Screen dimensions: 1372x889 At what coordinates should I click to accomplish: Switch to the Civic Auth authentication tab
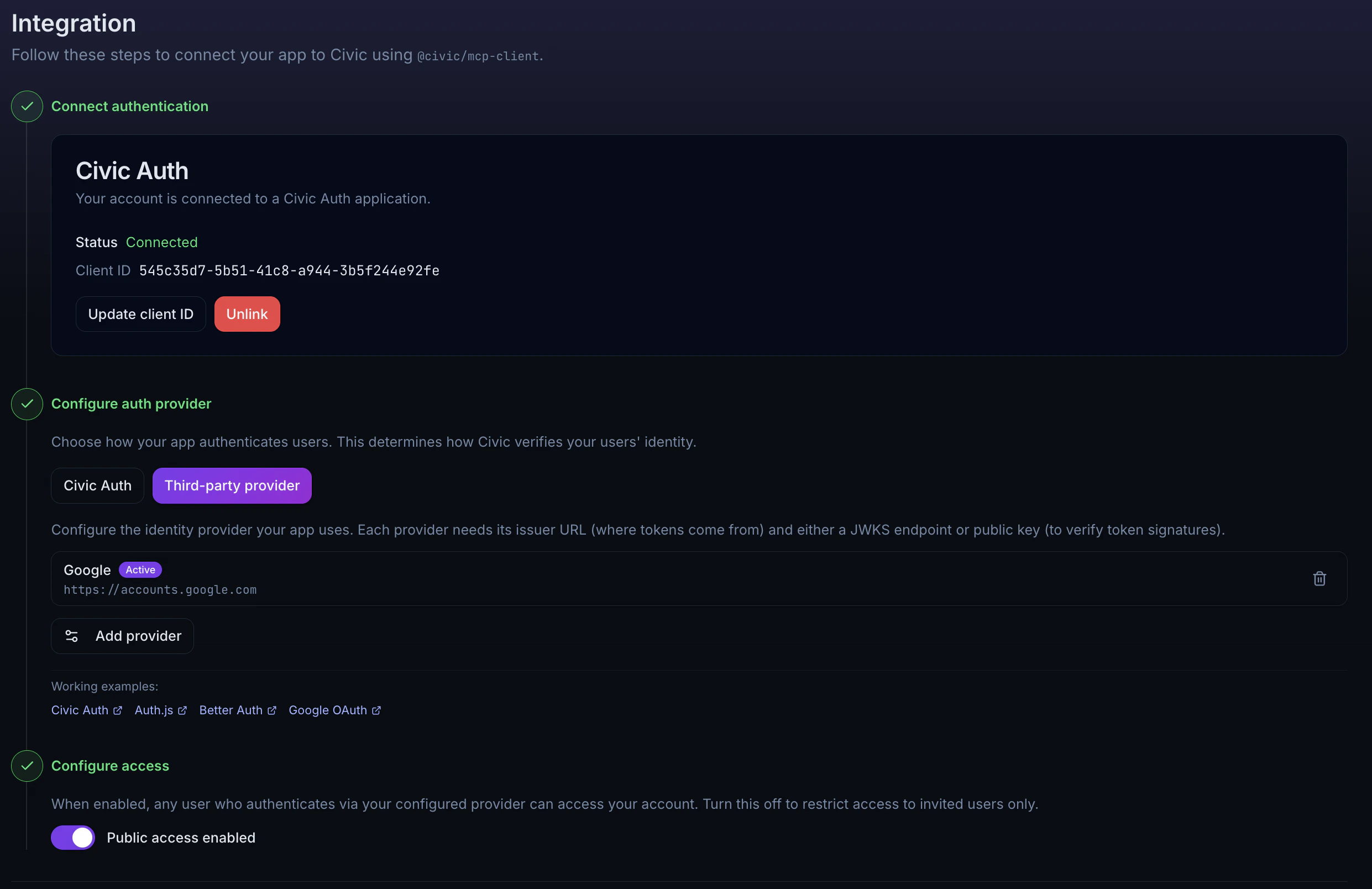[x=97, y=485]
